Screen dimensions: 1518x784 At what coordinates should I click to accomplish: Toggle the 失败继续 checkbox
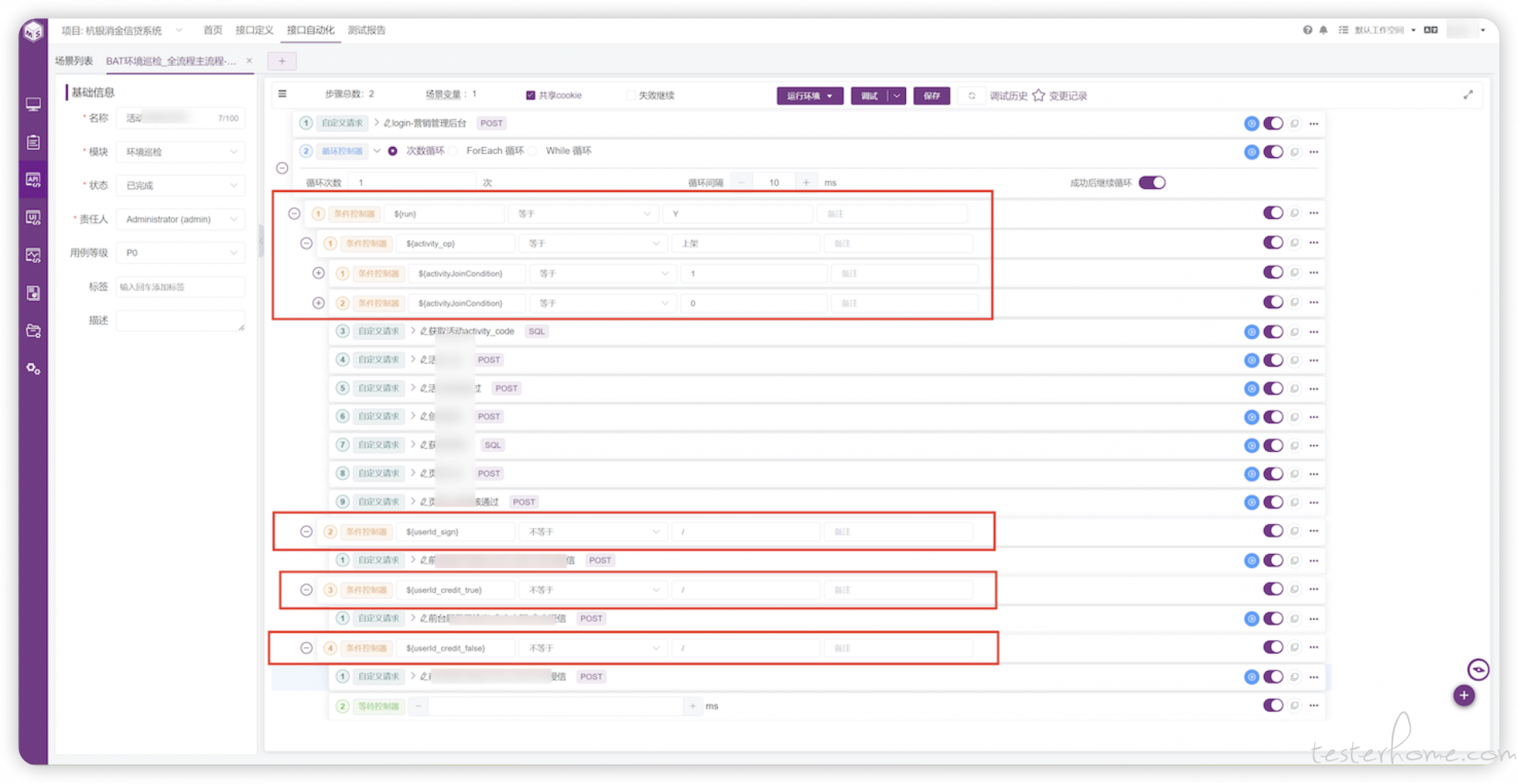click(x=630, y=96)
